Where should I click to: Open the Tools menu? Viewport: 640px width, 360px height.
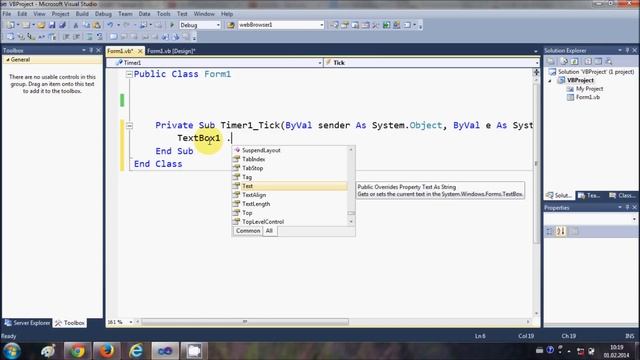tap(163, 14)
